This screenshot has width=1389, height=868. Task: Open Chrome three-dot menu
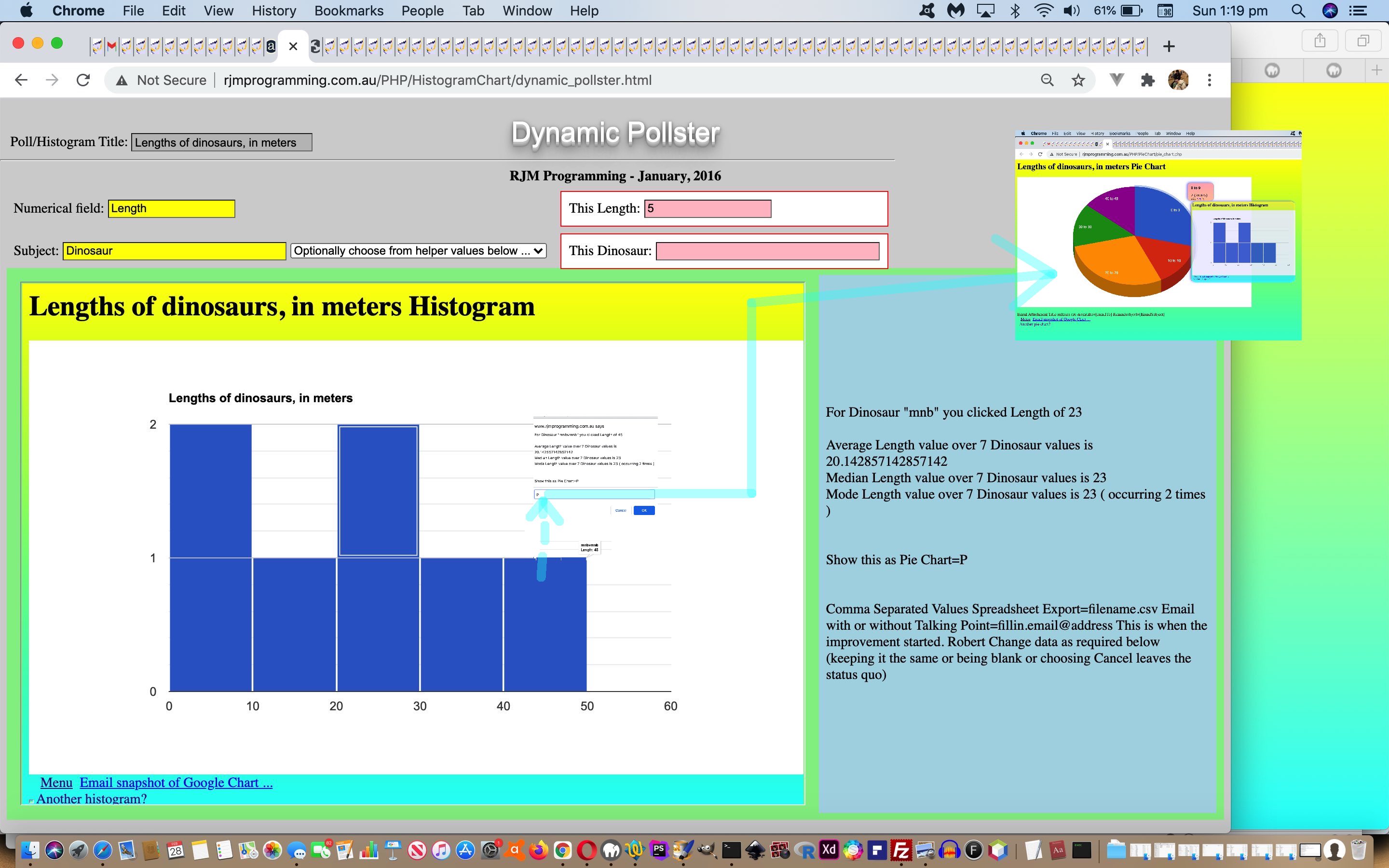click(1210, 81)
